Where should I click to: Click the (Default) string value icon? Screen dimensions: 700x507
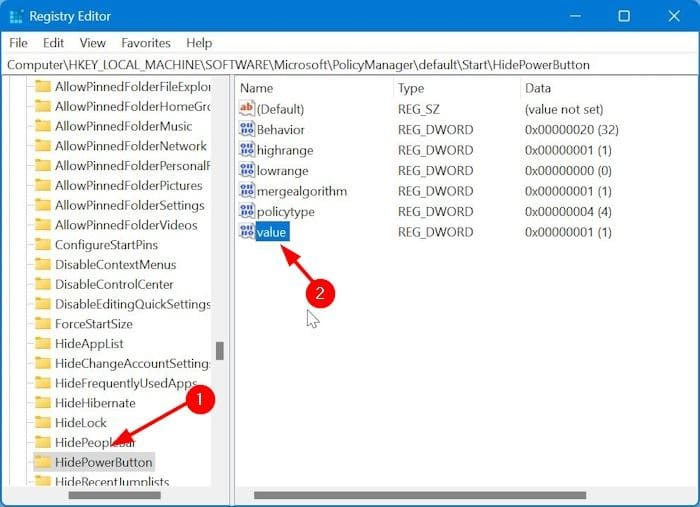pos(246,108)
